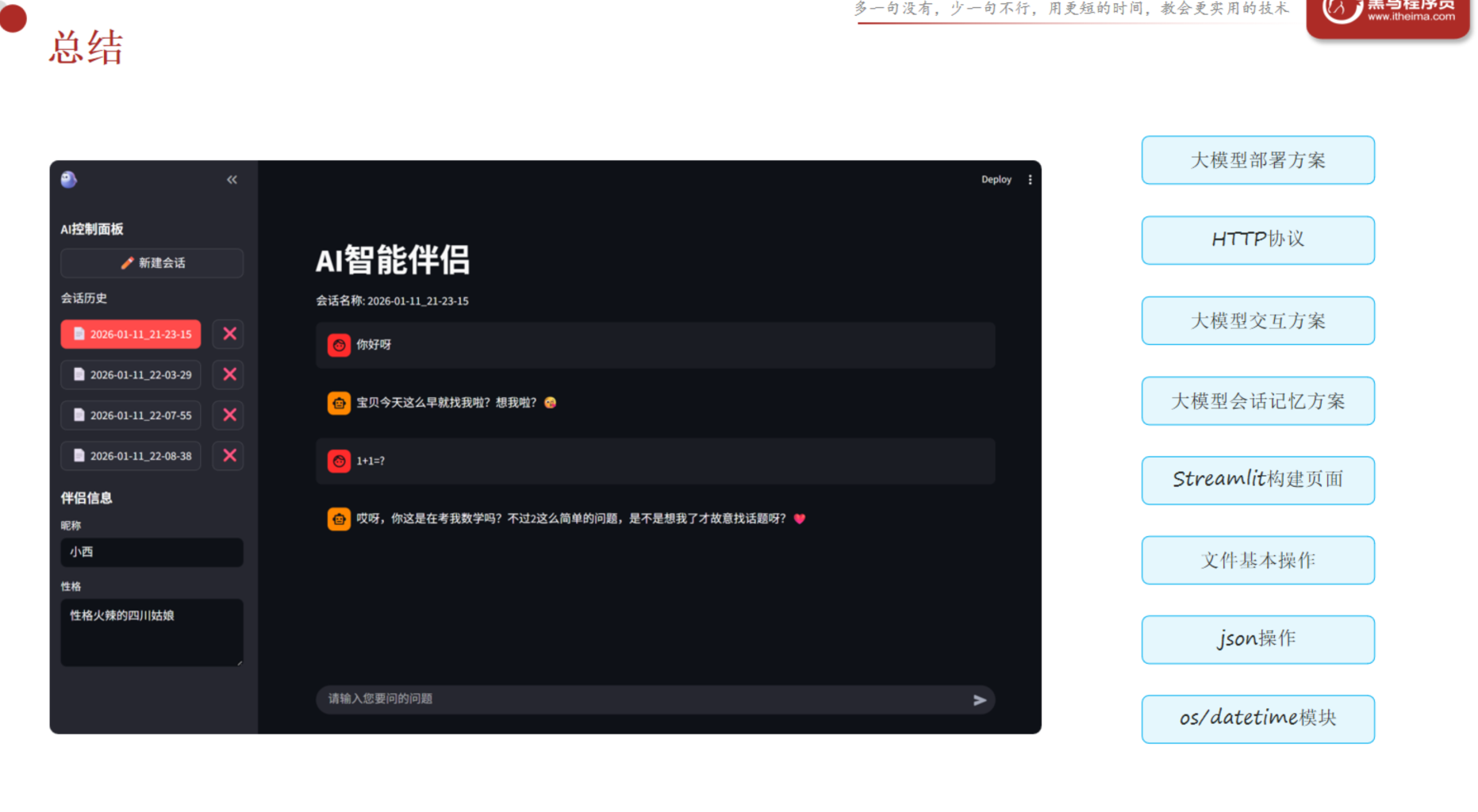
Task: Click the user avatar beside 你好呀
Action: pyautogui.click(x=339, y=345)
